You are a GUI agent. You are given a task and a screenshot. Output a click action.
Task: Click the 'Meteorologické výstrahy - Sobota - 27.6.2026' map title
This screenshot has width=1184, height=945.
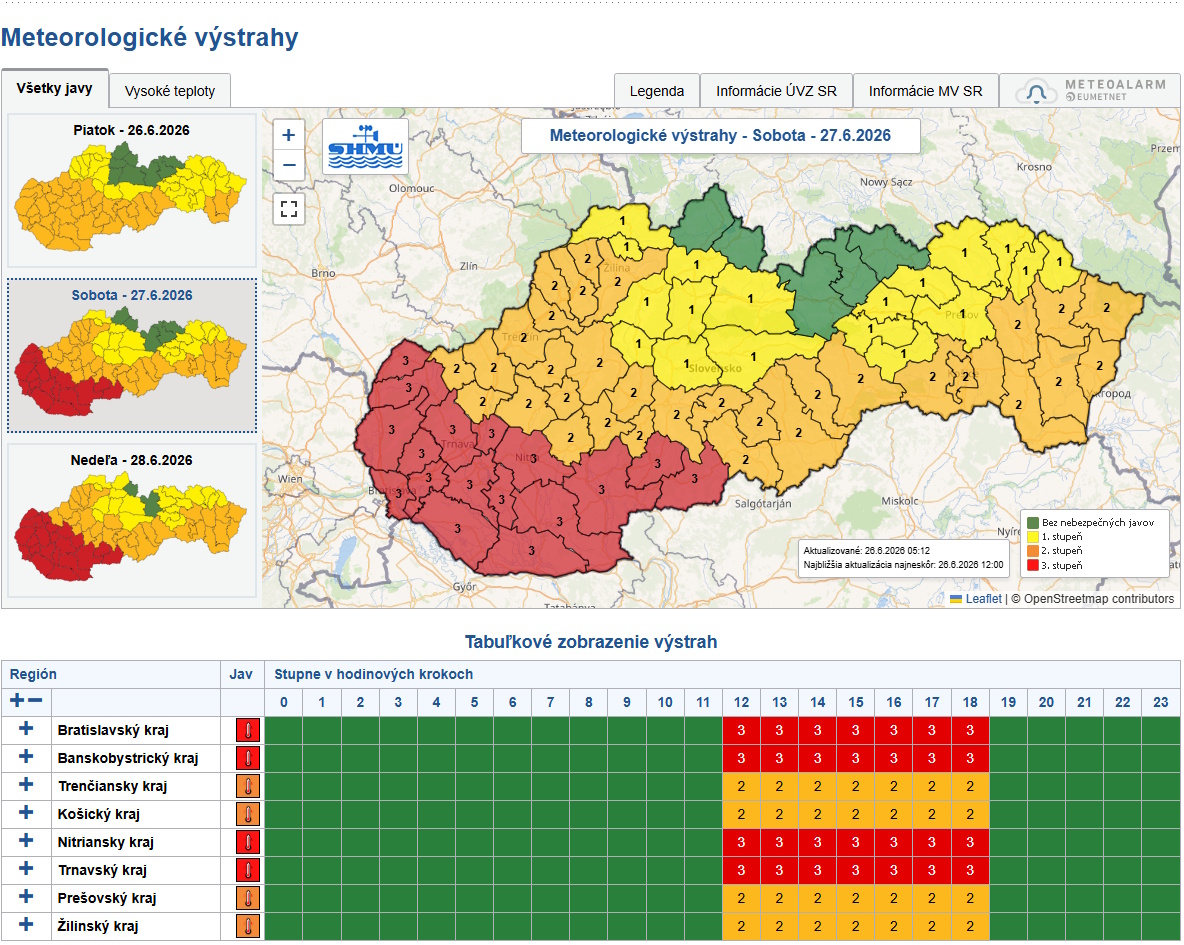point(720,136)
